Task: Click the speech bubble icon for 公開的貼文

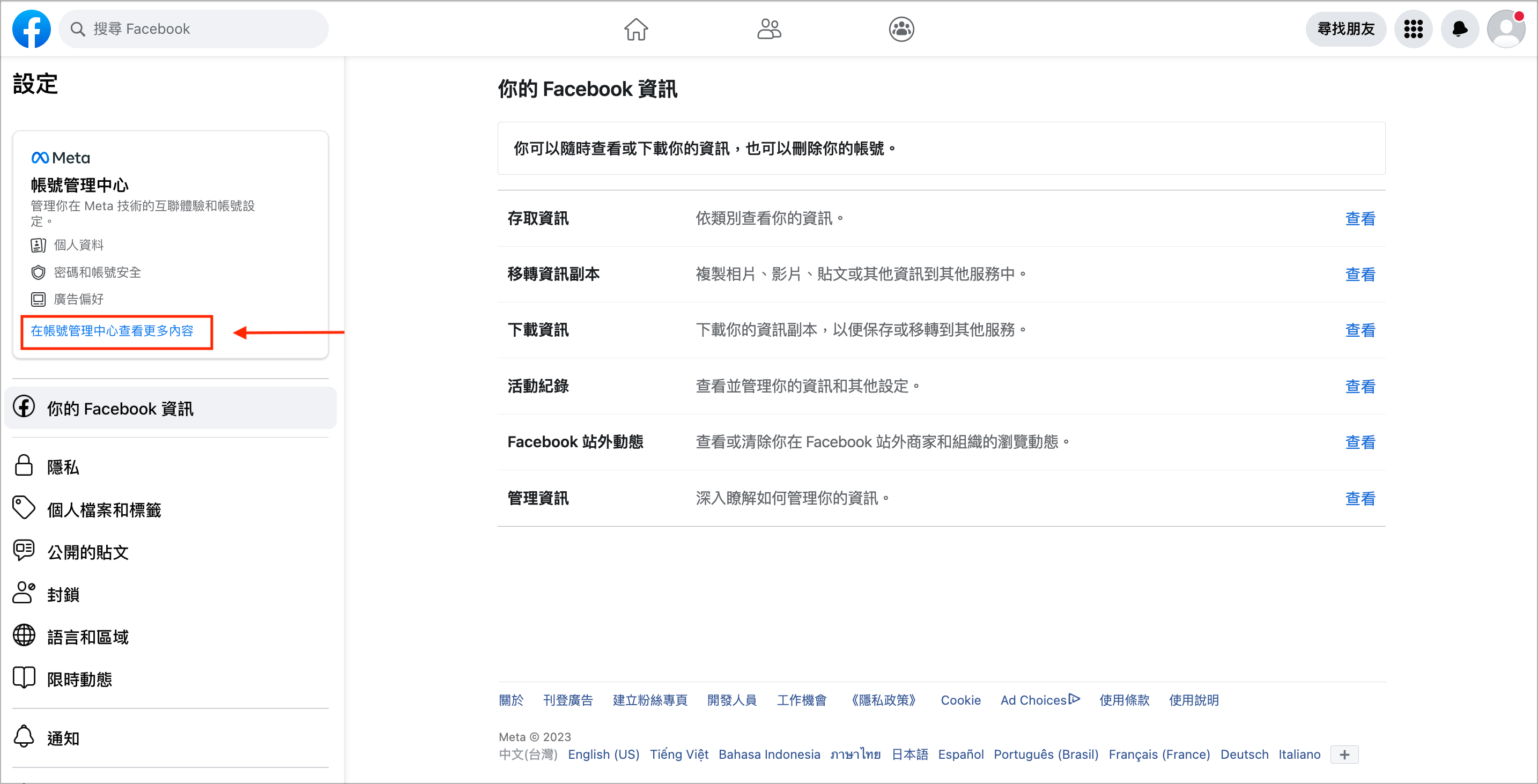Action: click(24, 550)
